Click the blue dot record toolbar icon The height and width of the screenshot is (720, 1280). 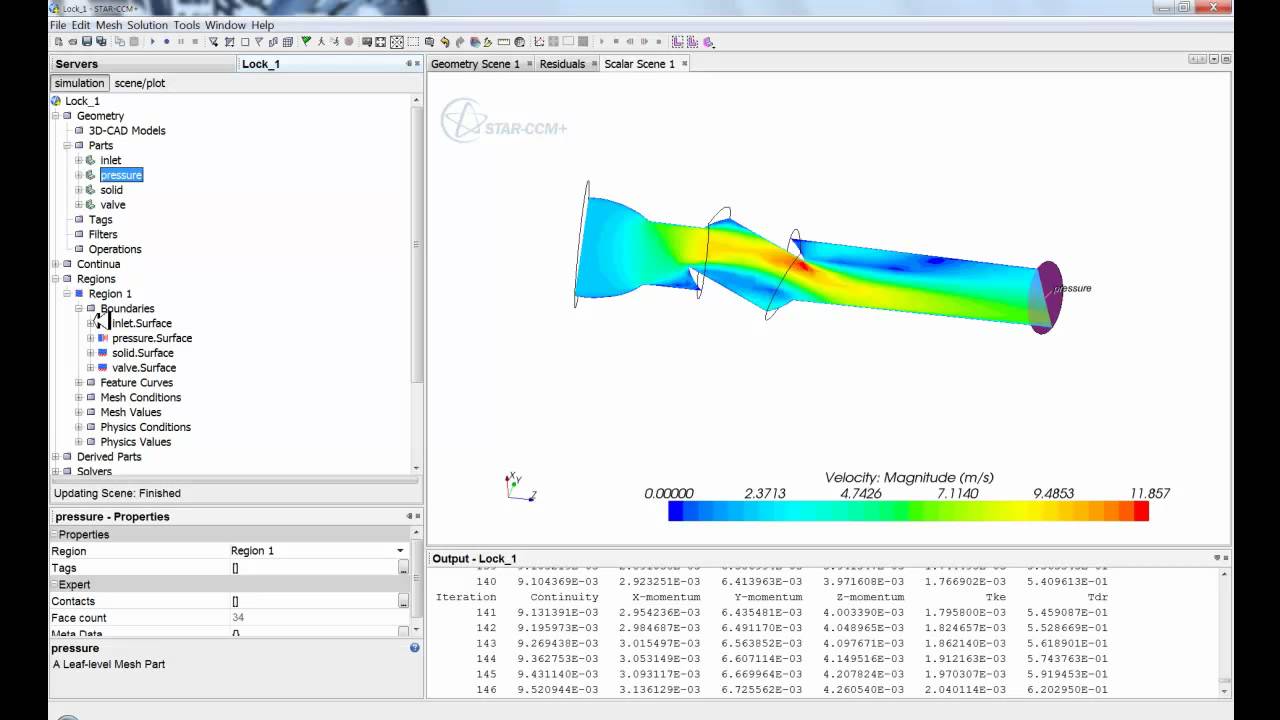[167, 42]
